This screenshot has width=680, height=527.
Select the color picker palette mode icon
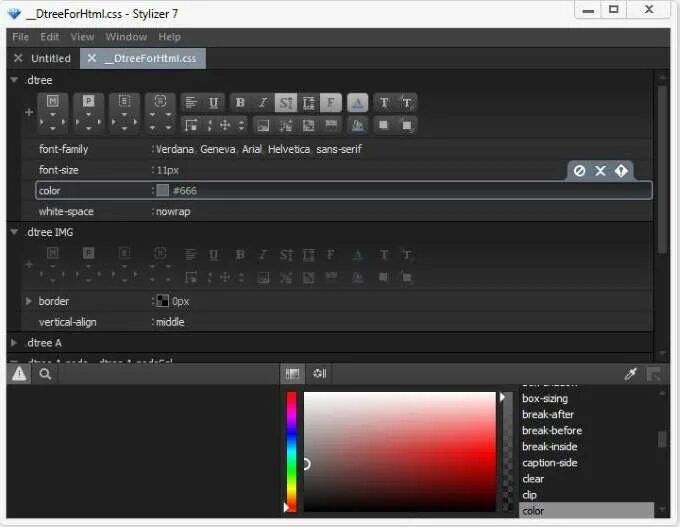[x=292, y=373]
